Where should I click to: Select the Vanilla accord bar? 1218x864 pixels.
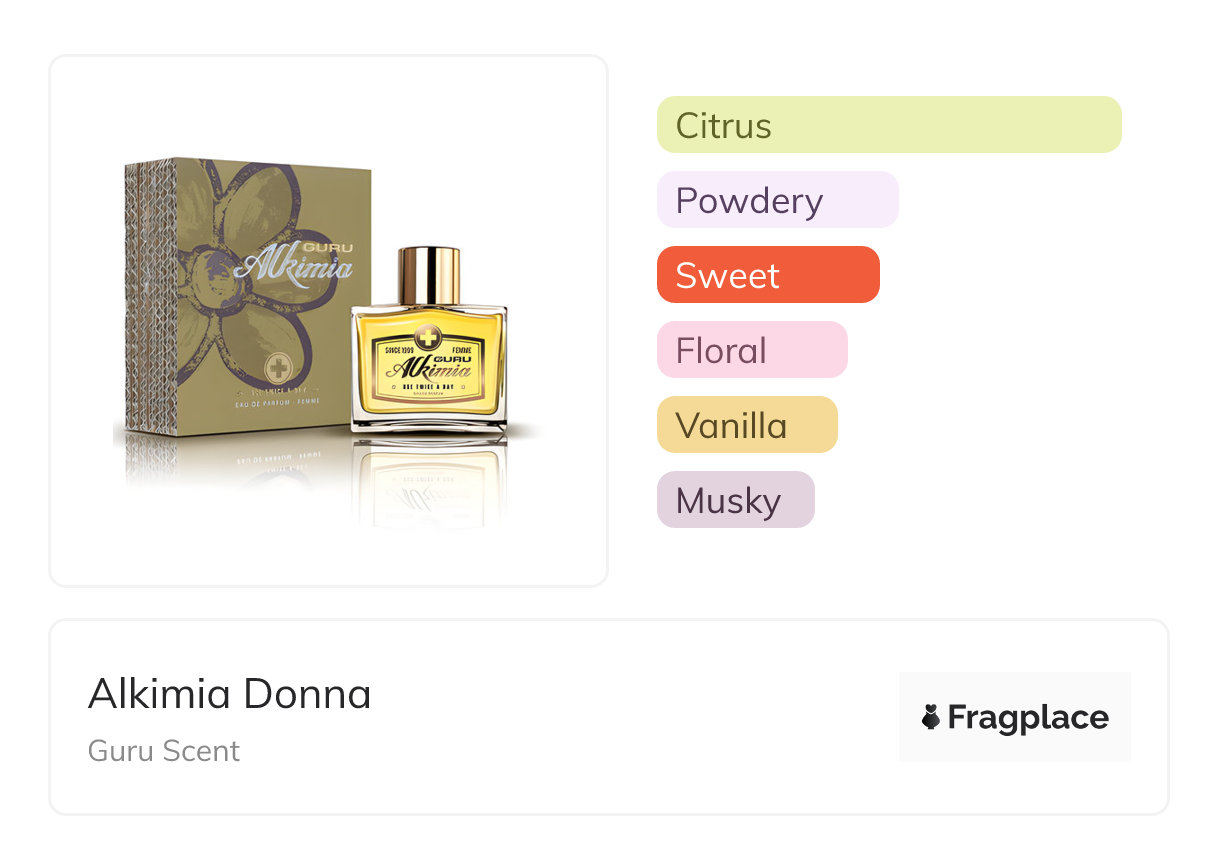[x=746, y=425]
